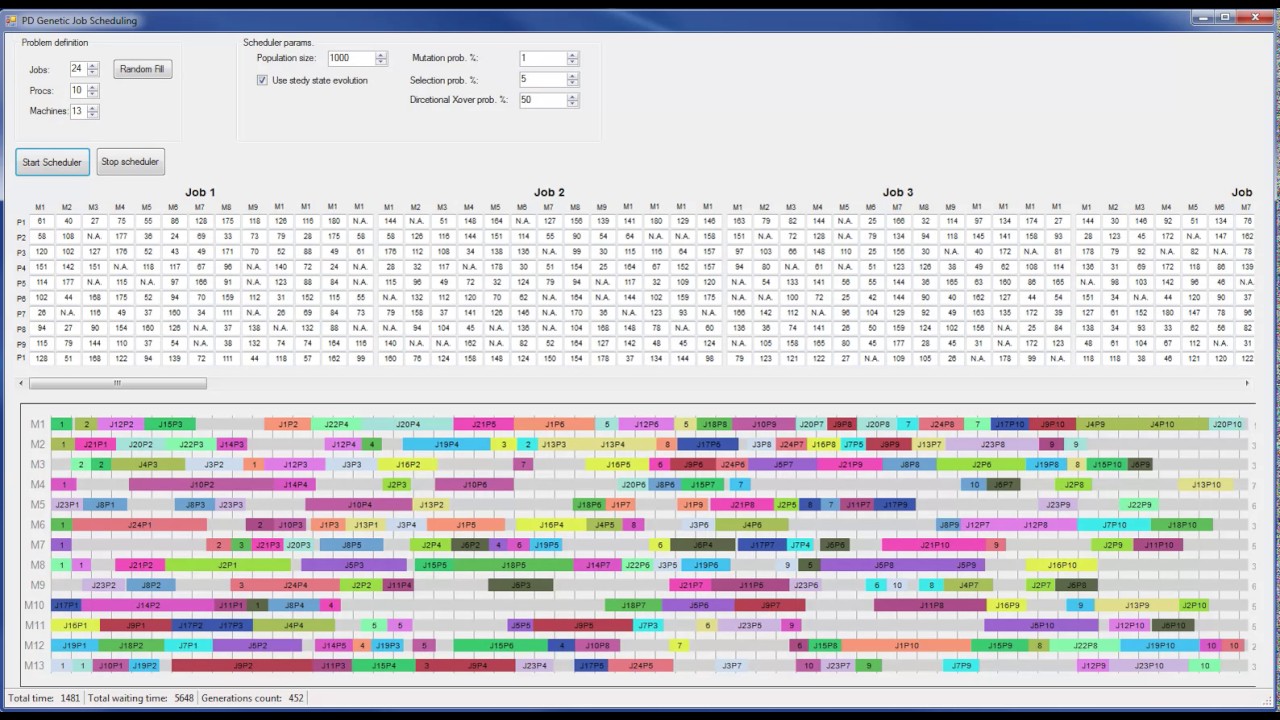Click the Job 3 header above the table
The image size is (1280, 720).
click(898, 192)
